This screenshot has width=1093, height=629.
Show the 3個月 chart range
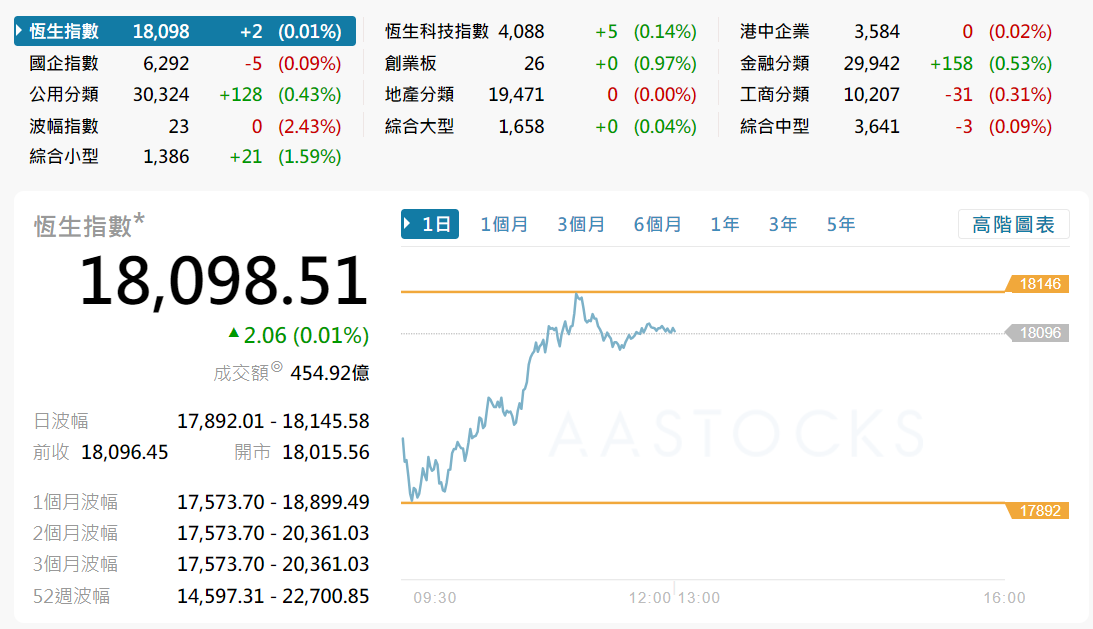click(x=581, y=224)
